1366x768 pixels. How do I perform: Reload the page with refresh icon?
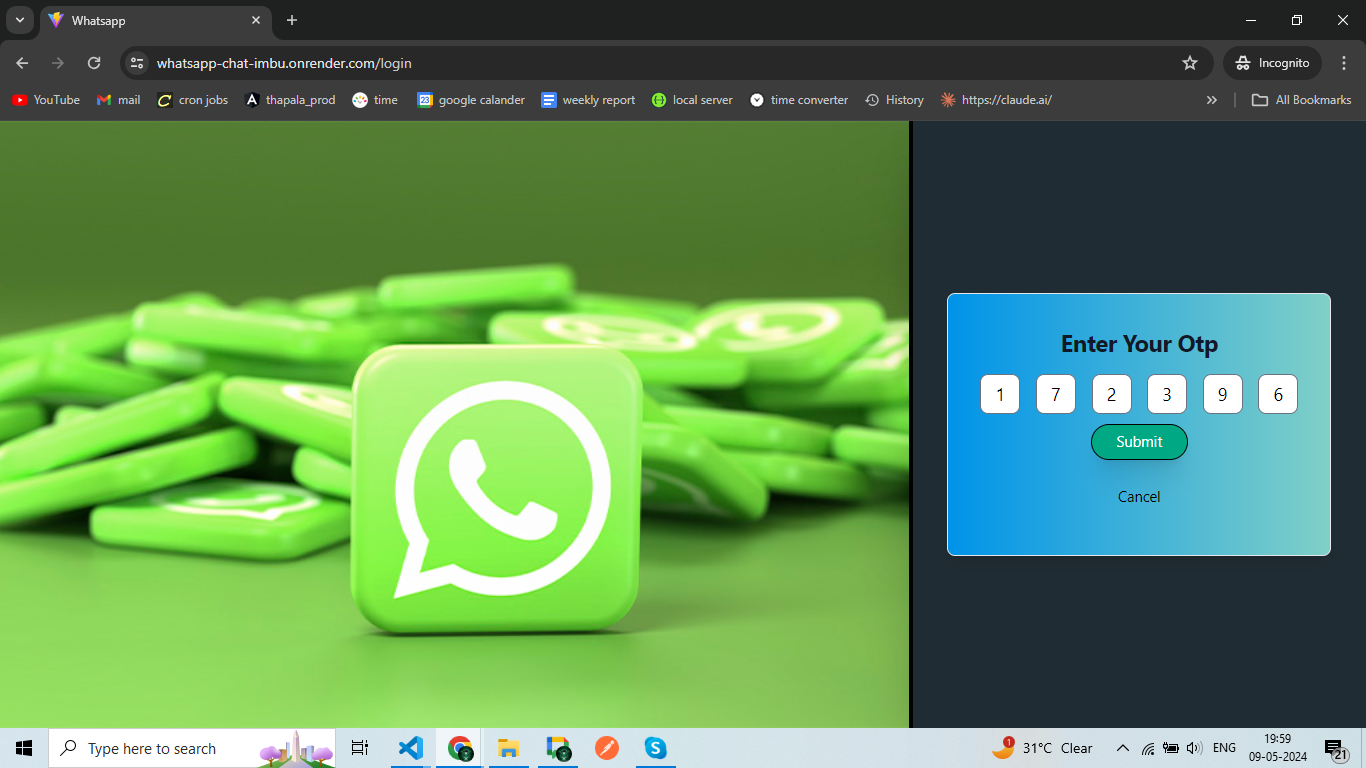pyautogui.click(x=94, y=63)
